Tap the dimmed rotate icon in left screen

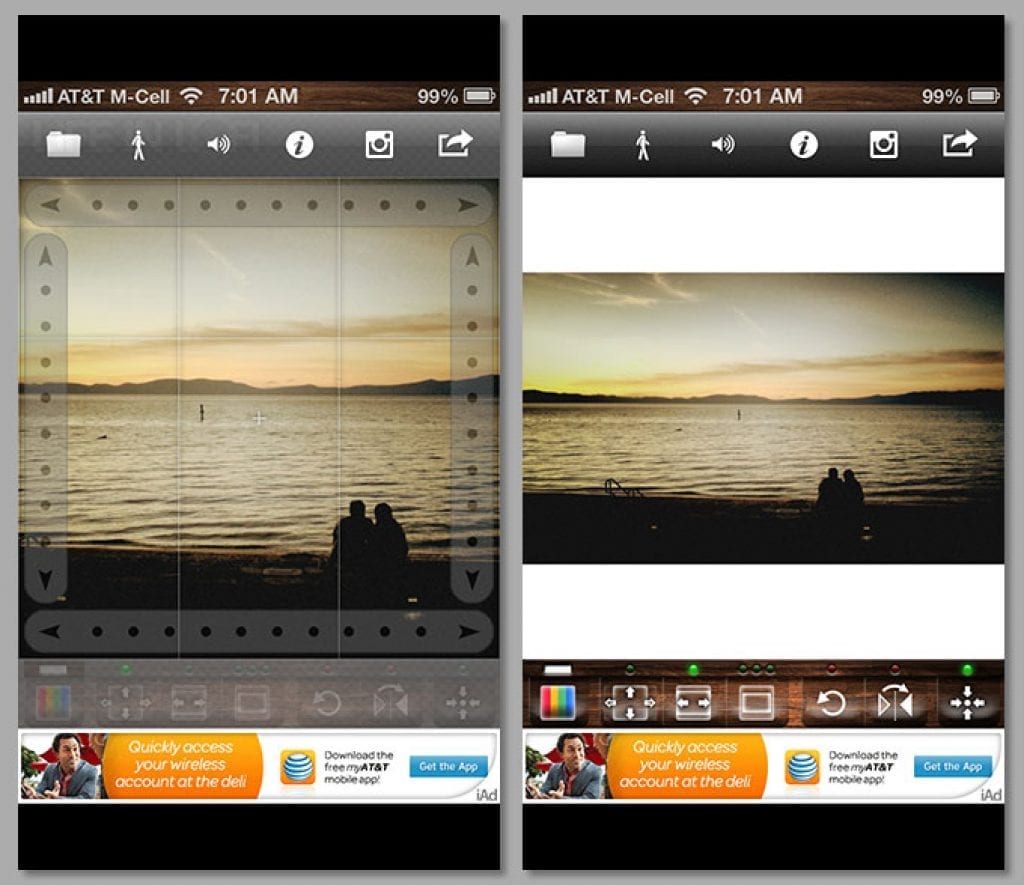pos(327,703)
